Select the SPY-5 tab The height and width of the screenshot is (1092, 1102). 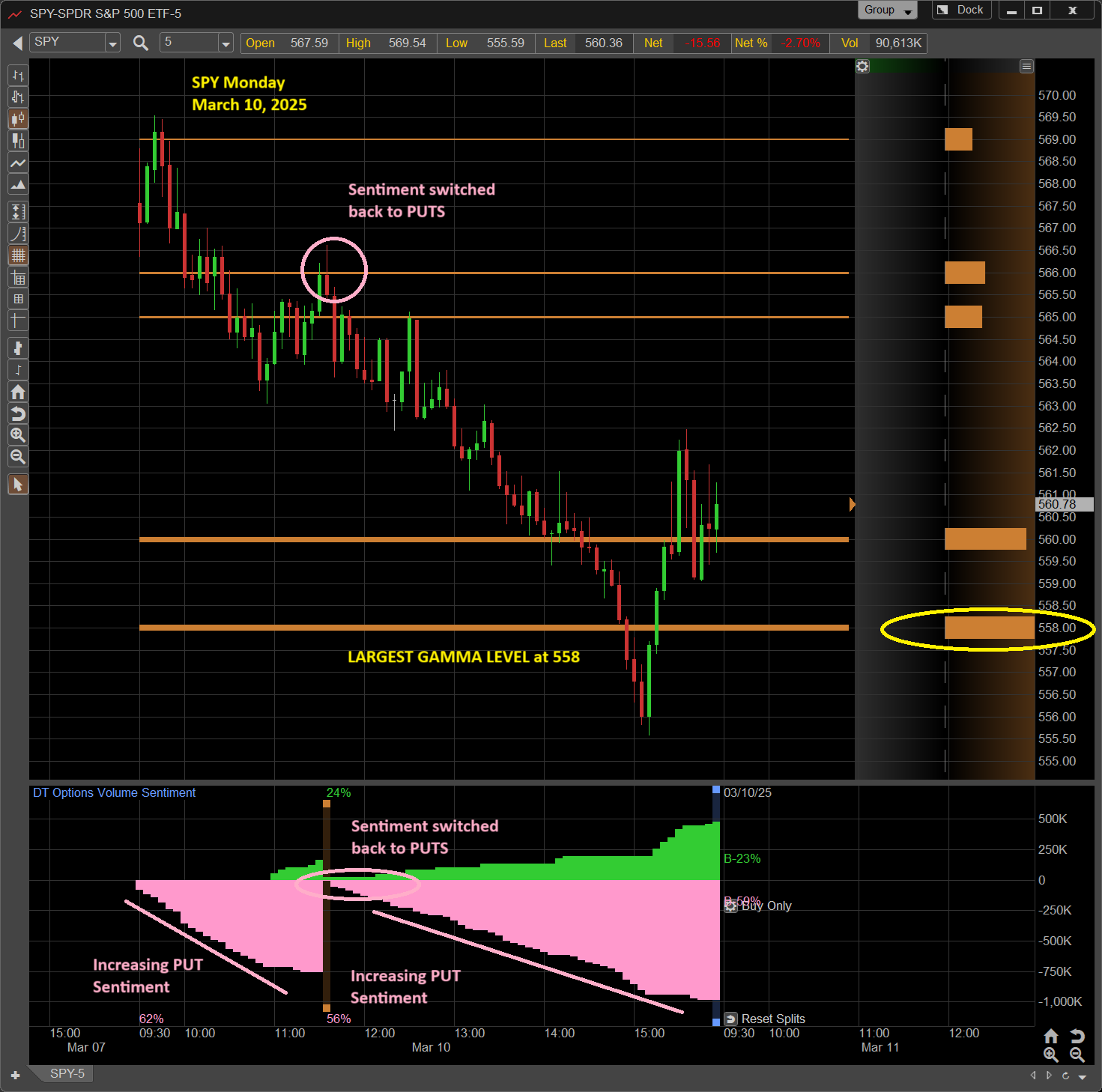[x=67, y=1073]
